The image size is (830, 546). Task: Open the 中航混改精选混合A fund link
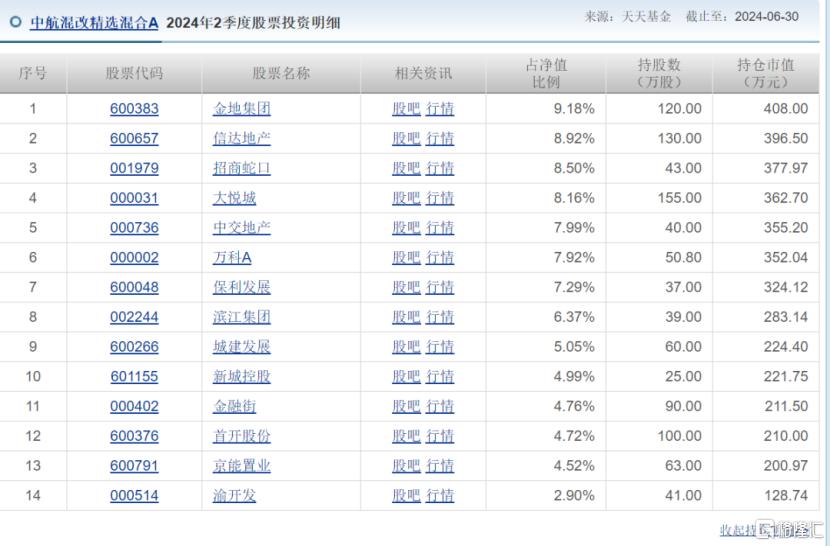point(94,23)
